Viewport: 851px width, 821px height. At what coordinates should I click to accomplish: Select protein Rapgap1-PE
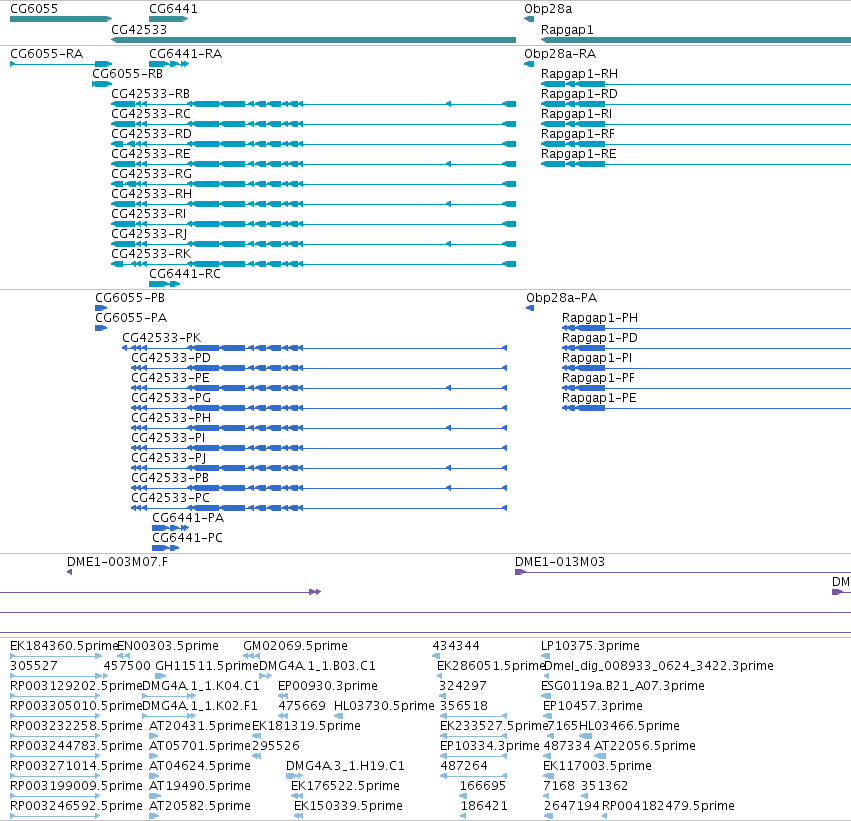(599, 398)
